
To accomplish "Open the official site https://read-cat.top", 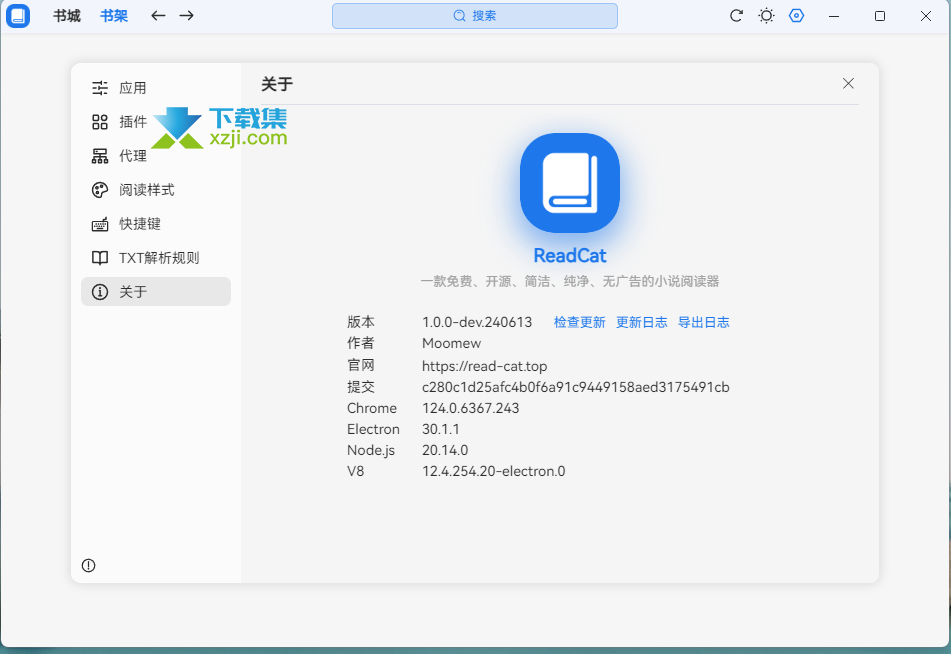I will (485, 366).
